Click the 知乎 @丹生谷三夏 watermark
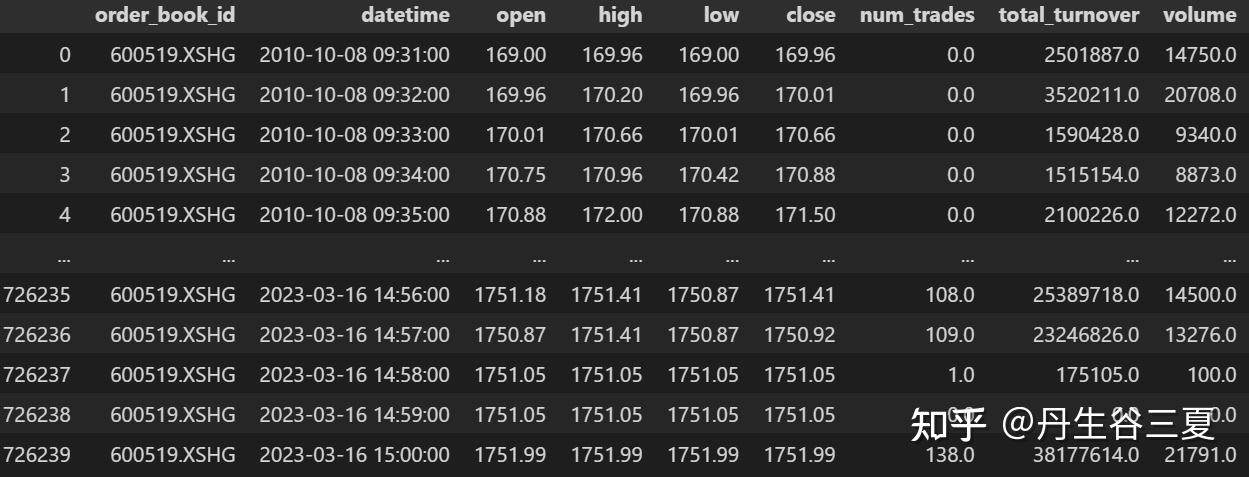Image resolution: width=1249 pixels, height=477 pixels. [x=1062, y=424]
